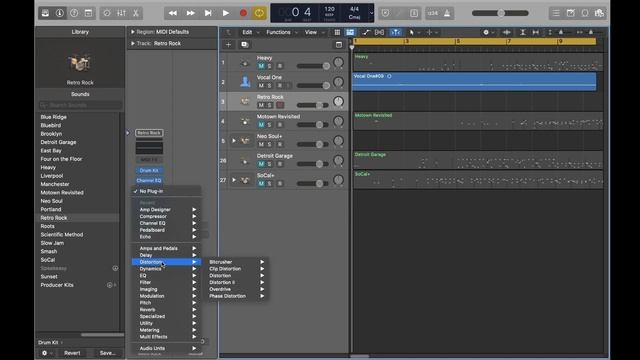The image size is (640, 360).
Task: Solo the Vocal One track
Action: point(269,85)
